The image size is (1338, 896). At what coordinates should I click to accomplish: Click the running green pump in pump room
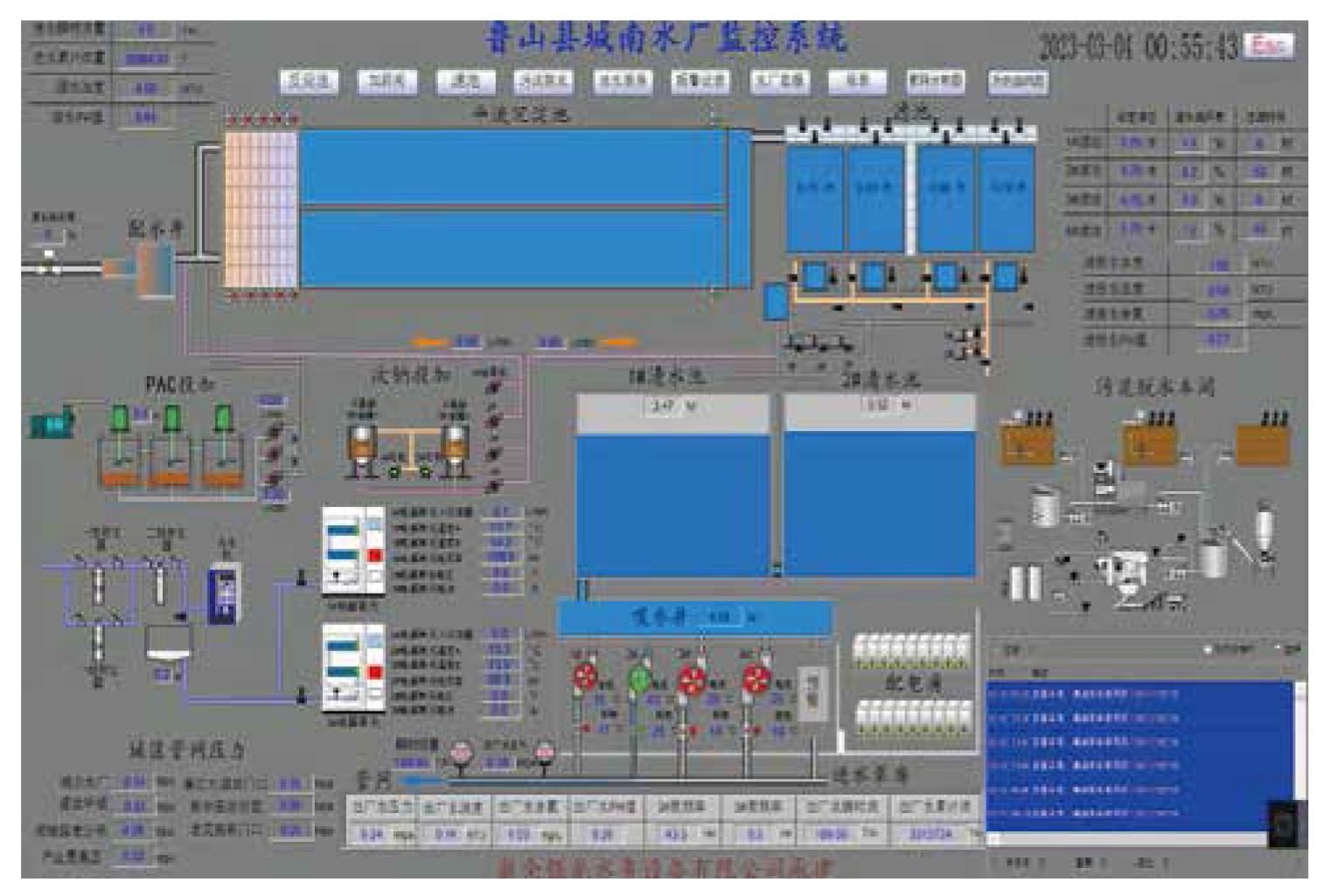[x=639, y=677]
